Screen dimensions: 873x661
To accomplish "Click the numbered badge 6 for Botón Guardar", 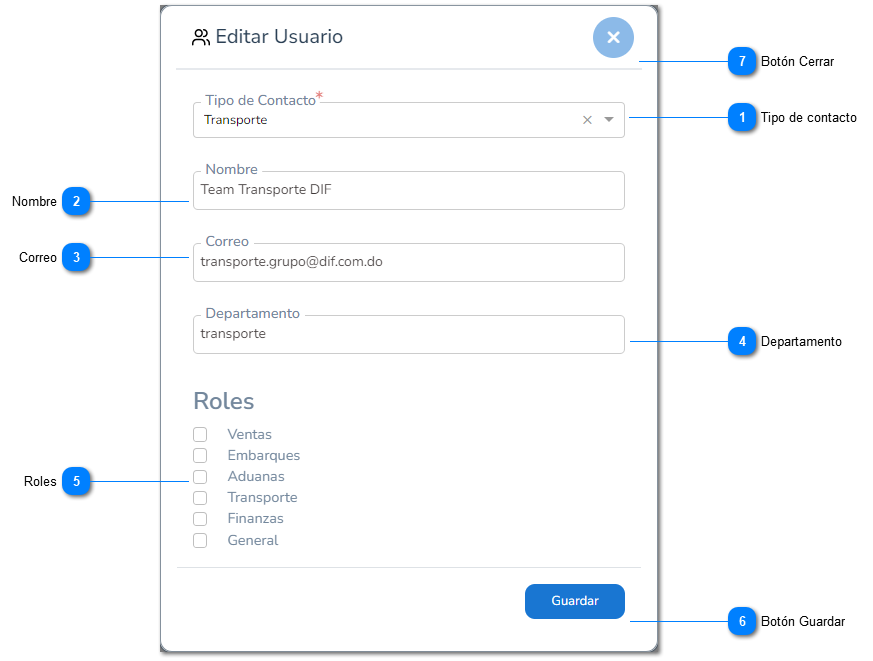I will 742,621.
